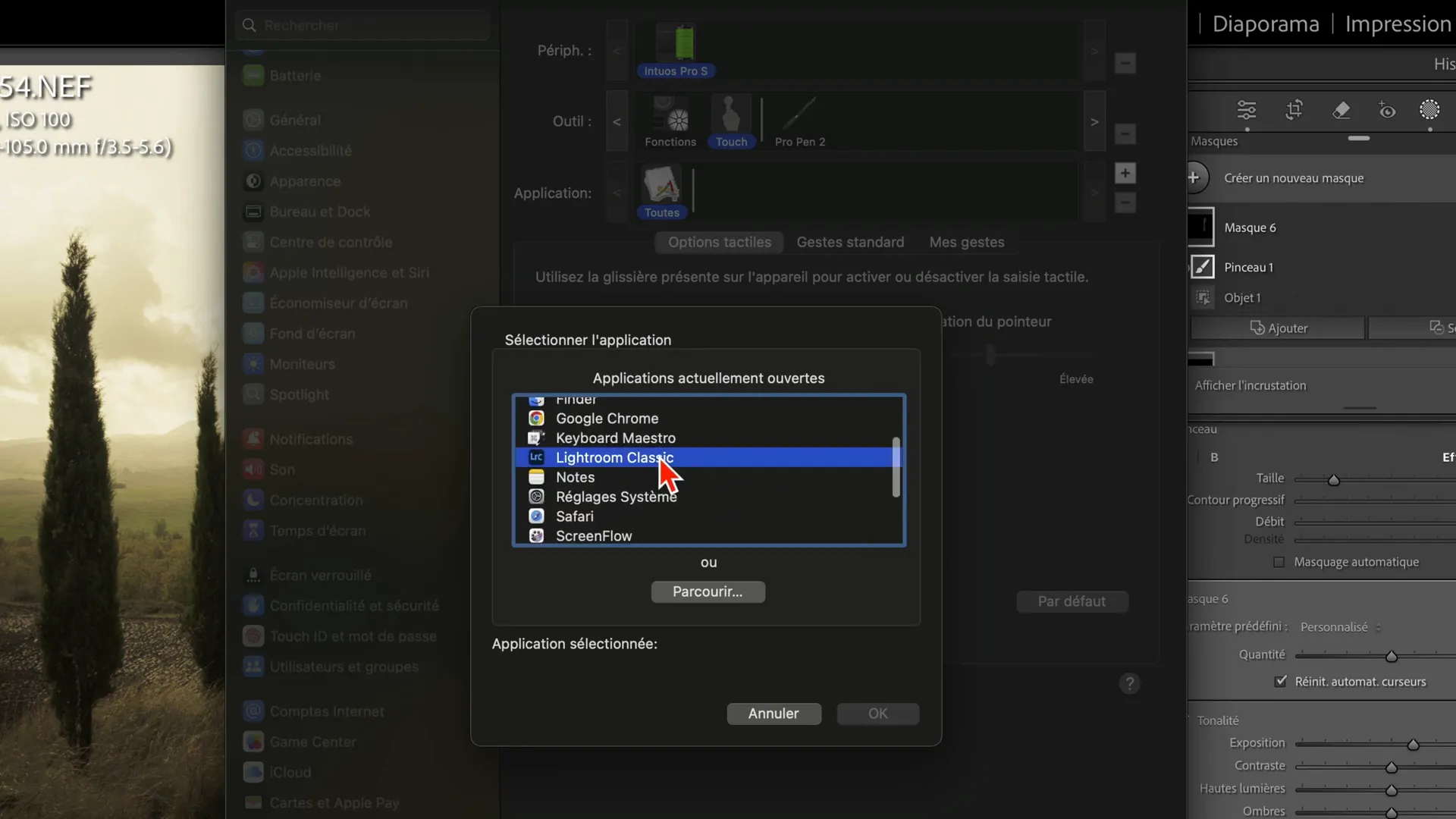The image size is (1456, 819).
Task: Switch to Options tactiles tab
Action: pos(719,243)
